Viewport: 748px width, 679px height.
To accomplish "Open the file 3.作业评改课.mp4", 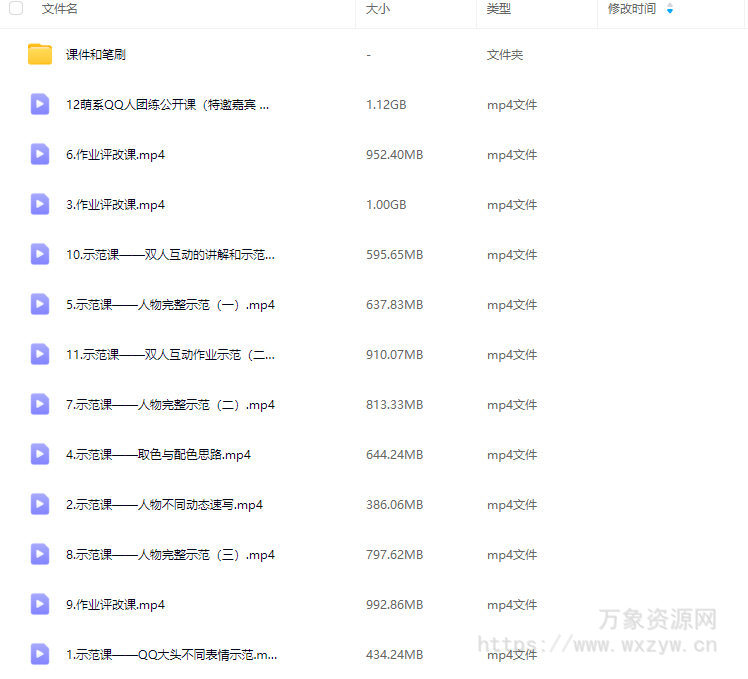I will tap(115, 205).
